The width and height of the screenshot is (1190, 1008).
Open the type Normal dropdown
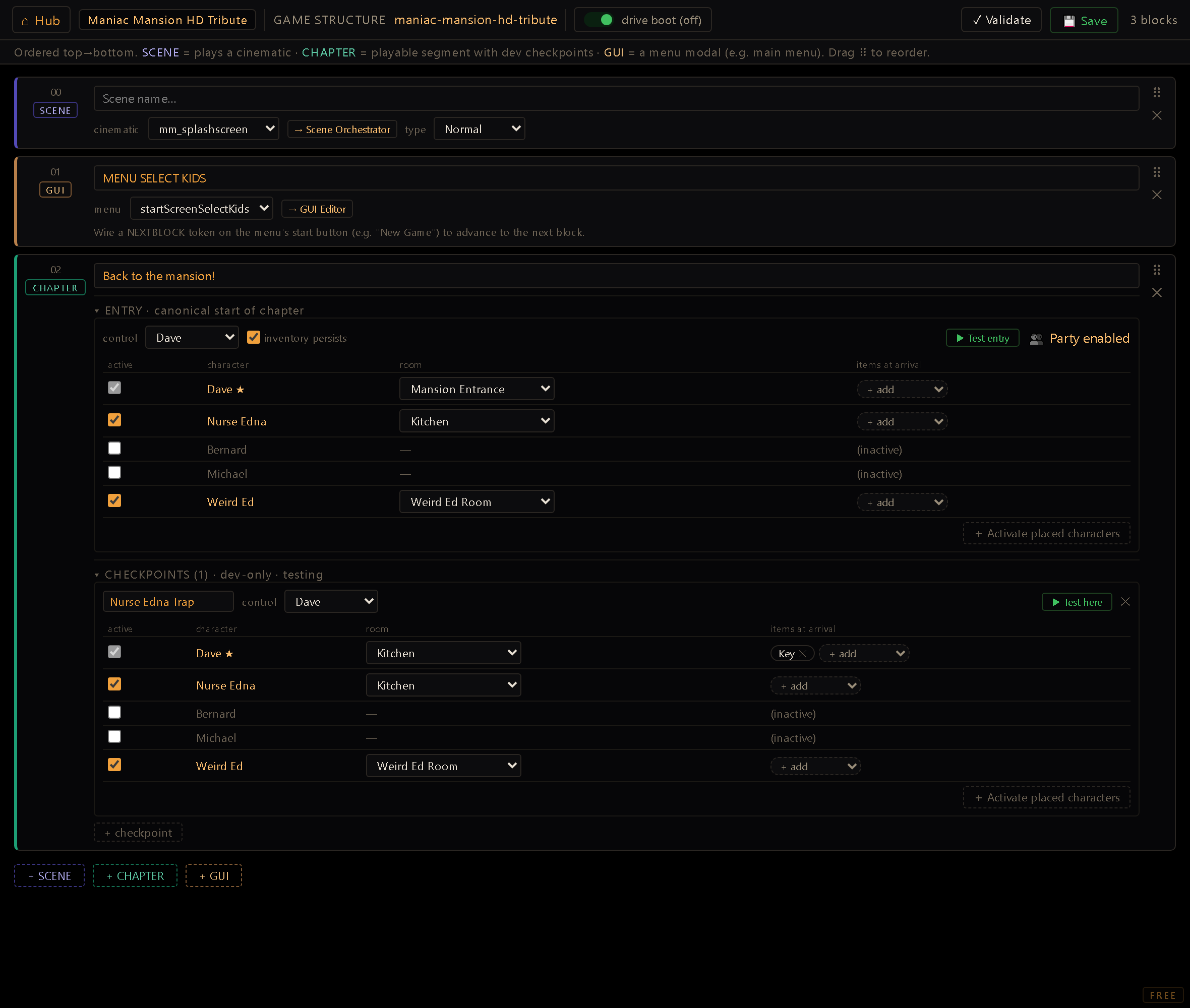point(479,129)
